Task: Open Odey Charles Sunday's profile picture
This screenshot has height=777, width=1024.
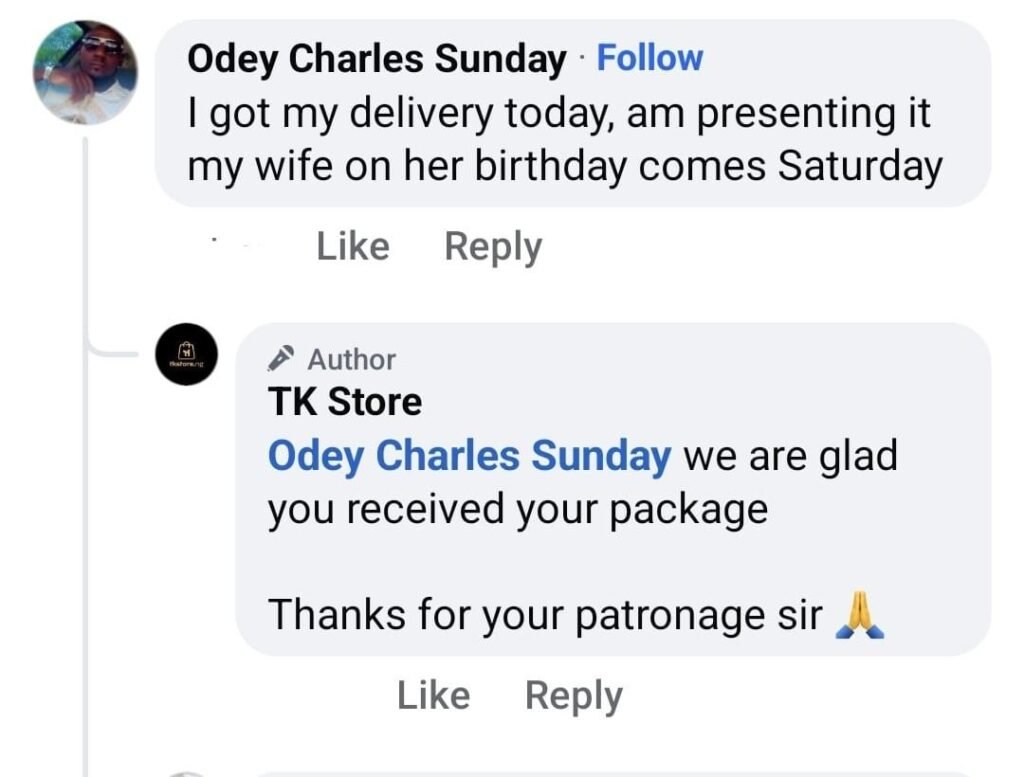Action: point(84,73)
